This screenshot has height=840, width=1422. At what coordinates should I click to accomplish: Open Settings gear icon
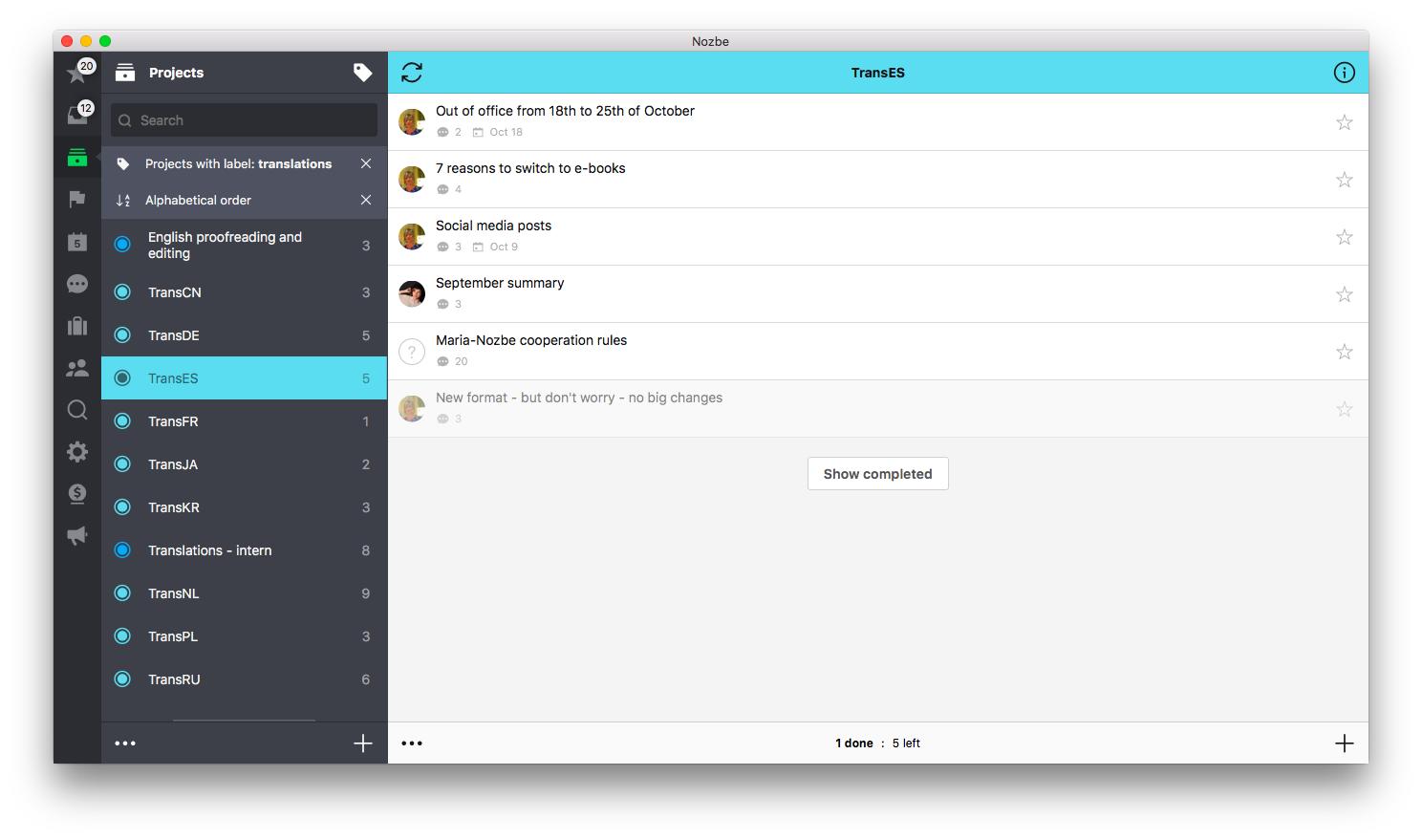pos(77,452)
